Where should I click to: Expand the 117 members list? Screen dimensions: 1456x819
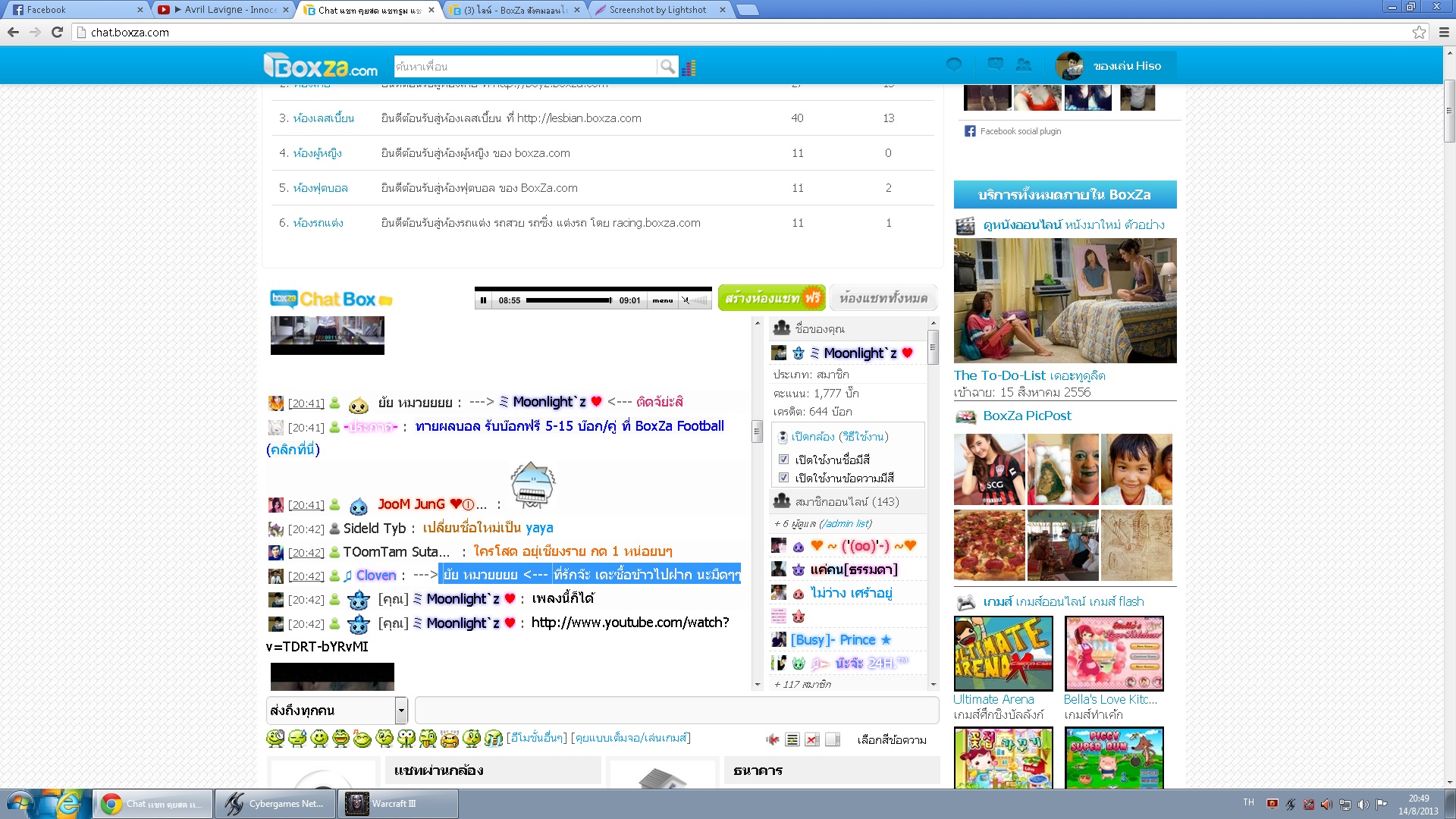coord(802,684)
